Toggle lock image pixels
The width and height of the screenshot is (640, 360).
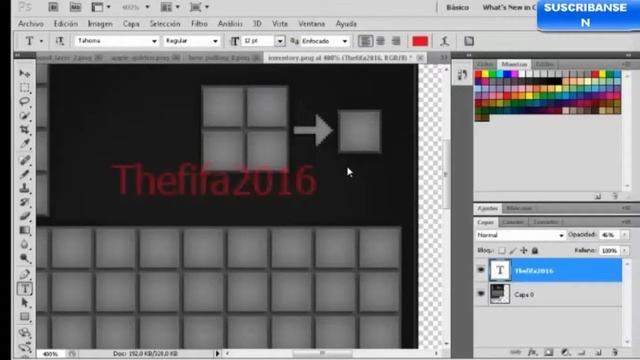[513, 251]
